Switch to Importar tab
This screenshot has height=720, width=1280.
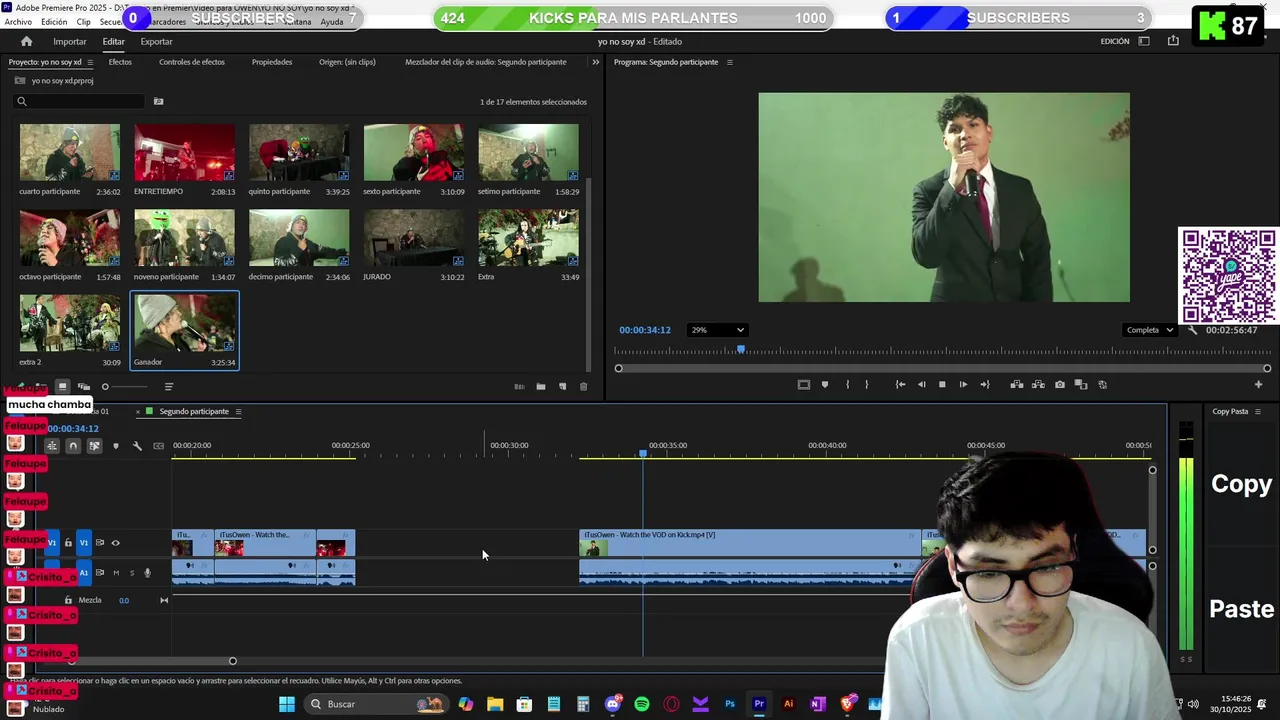pos(70,41)
